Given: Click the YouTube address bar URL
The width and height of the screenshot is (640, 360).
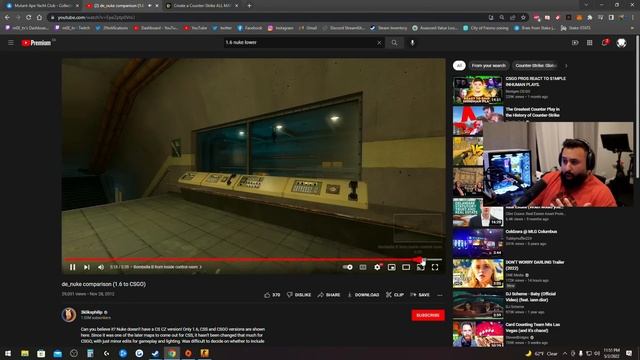Looking at the screenshot, I should [96, 18].
